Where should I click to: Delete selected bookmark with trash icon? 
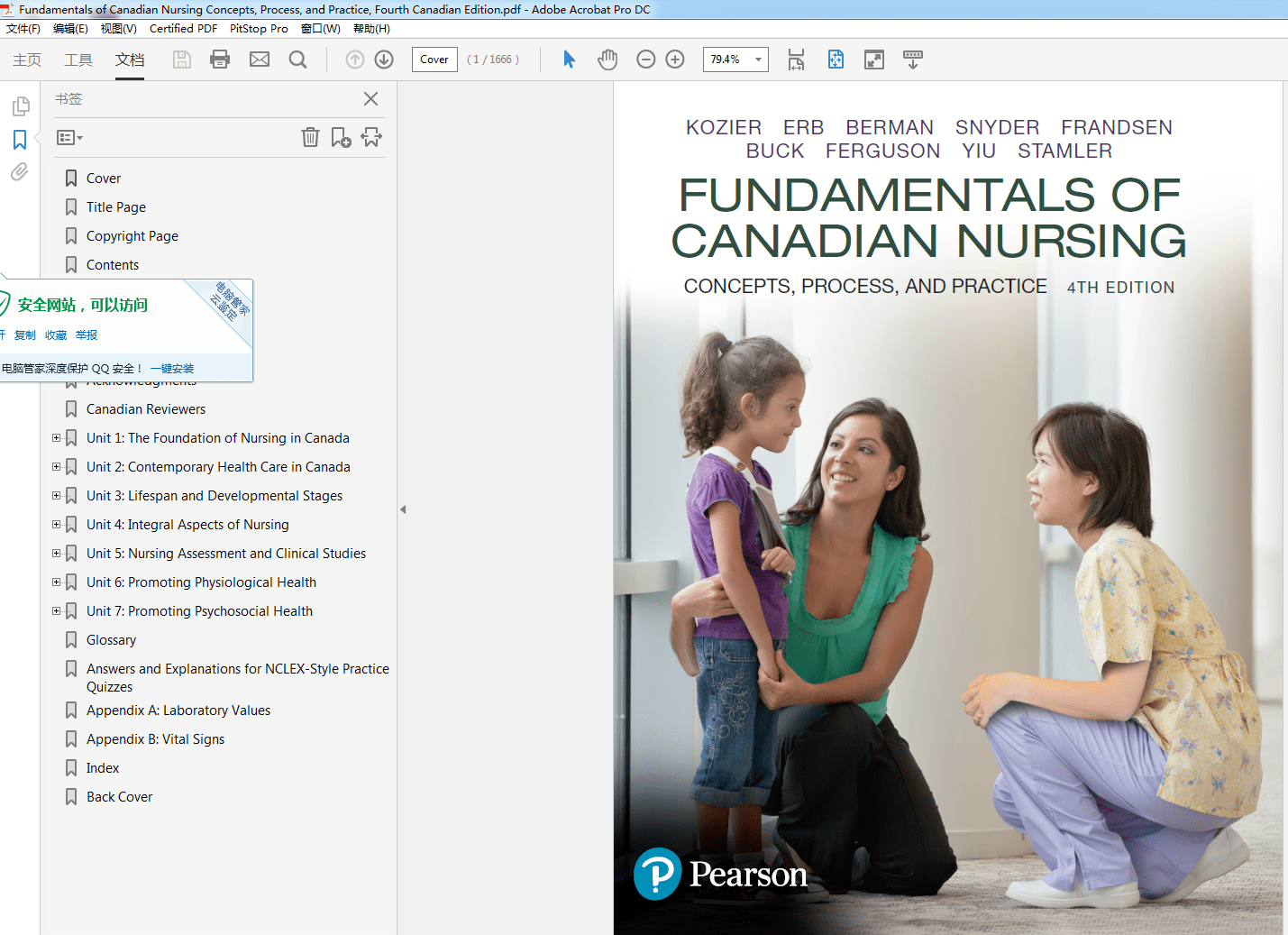pyautogui.click(x=310, y=137)
